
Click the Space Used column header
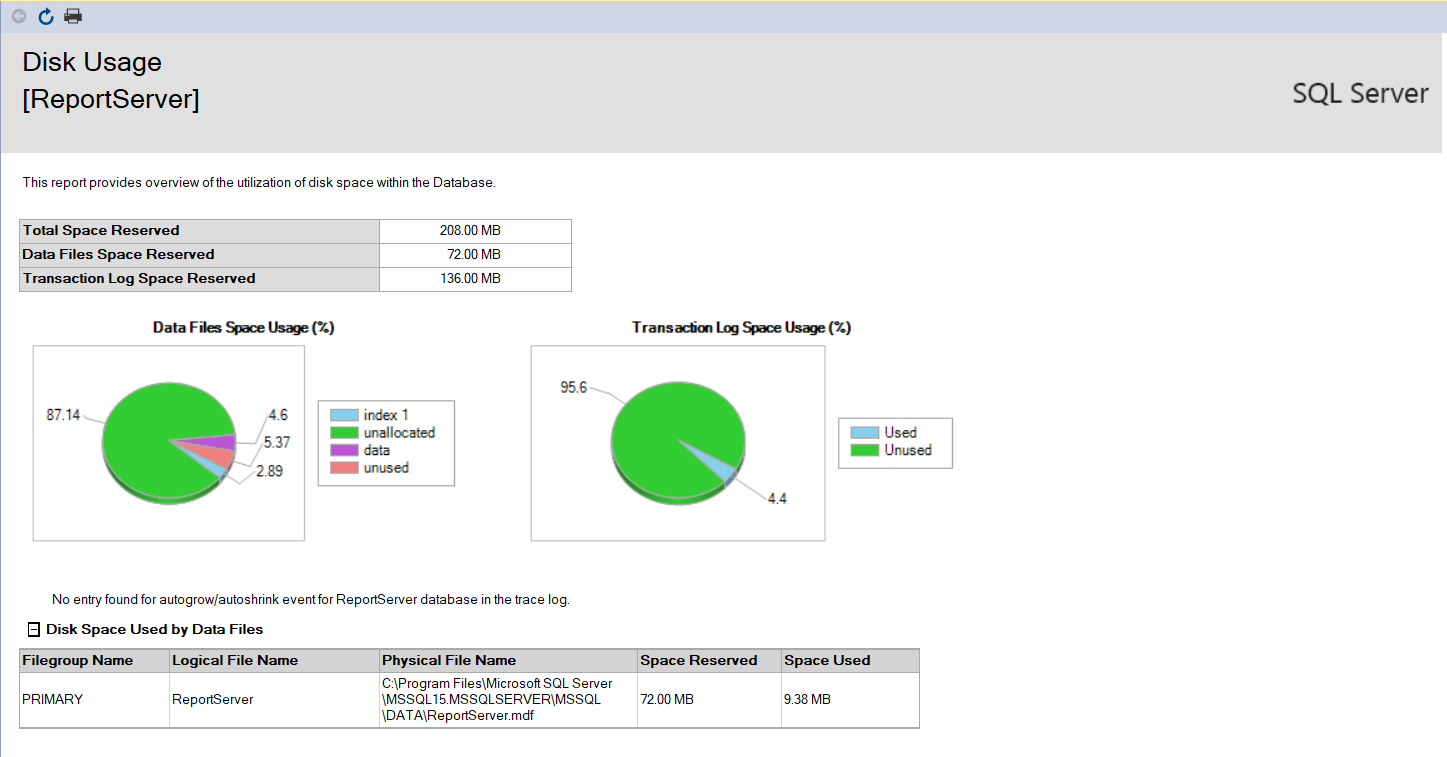click(x=850, y=660)
